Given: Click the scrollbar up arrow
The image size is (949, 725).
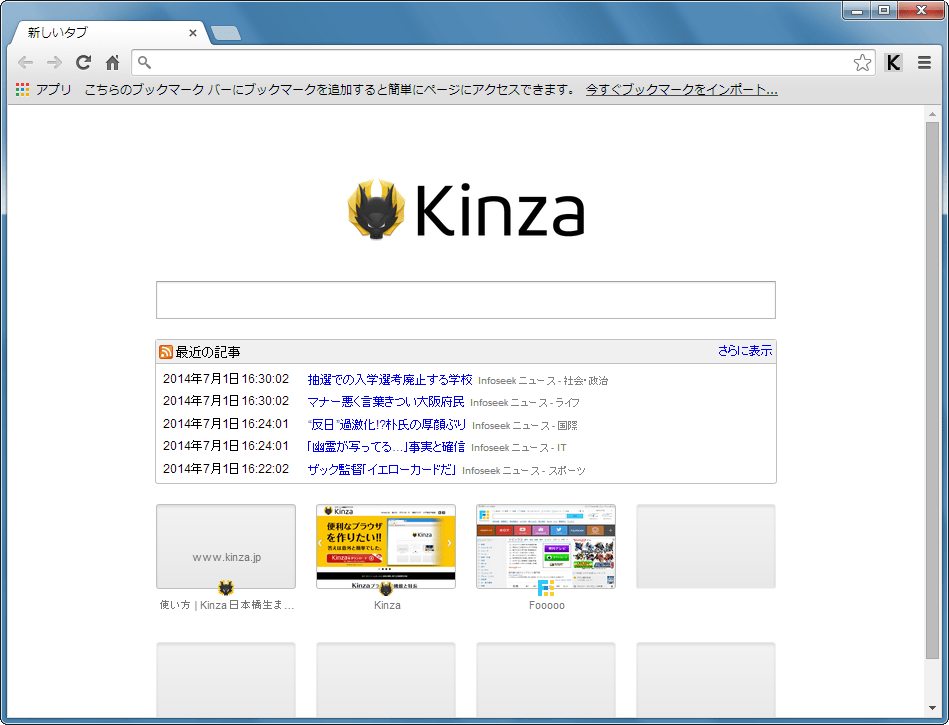Looking at the screenshot, I should (932, 114).
